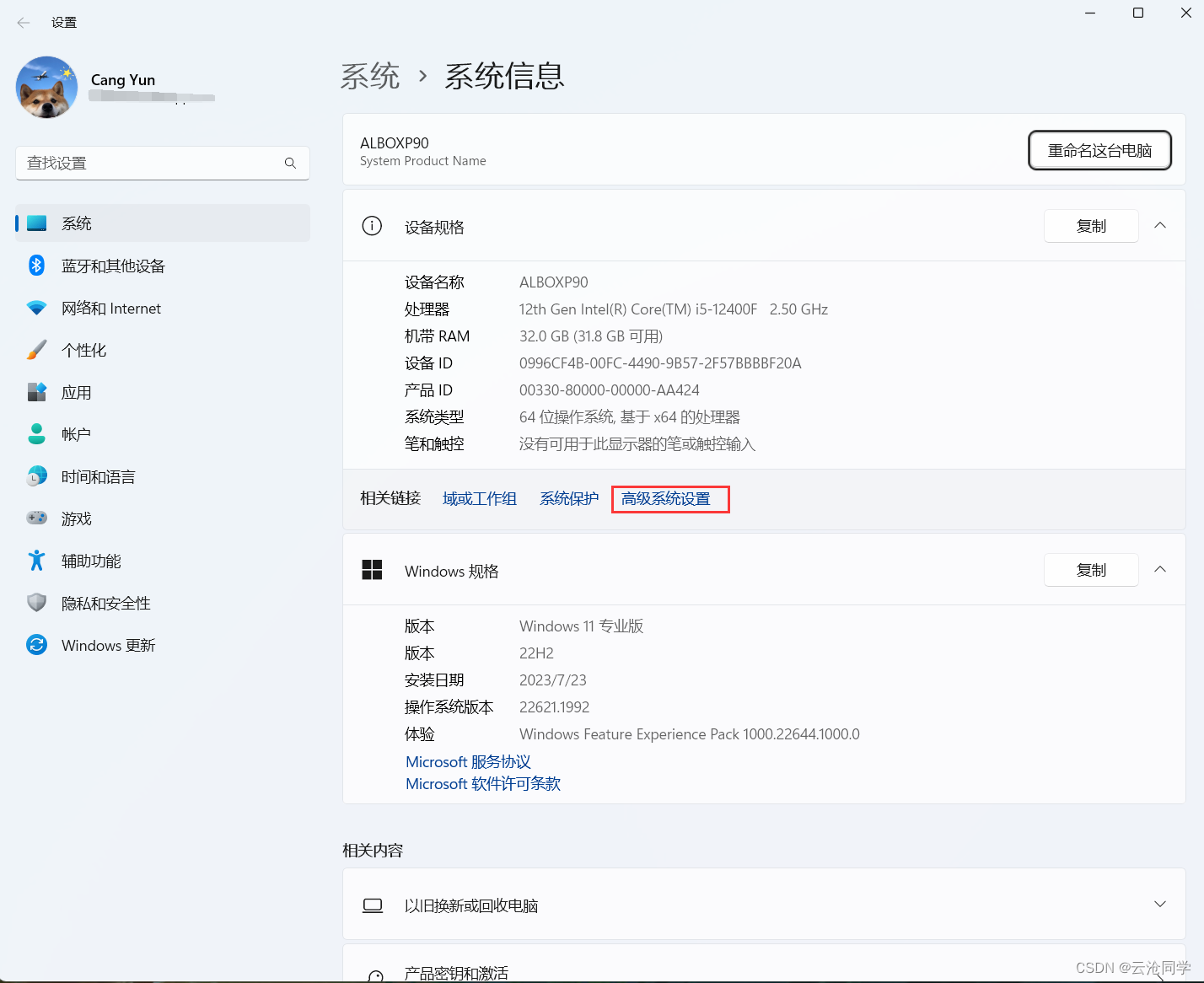
Task: Navigate to 帐户 settings
Action: click(163, 434)
